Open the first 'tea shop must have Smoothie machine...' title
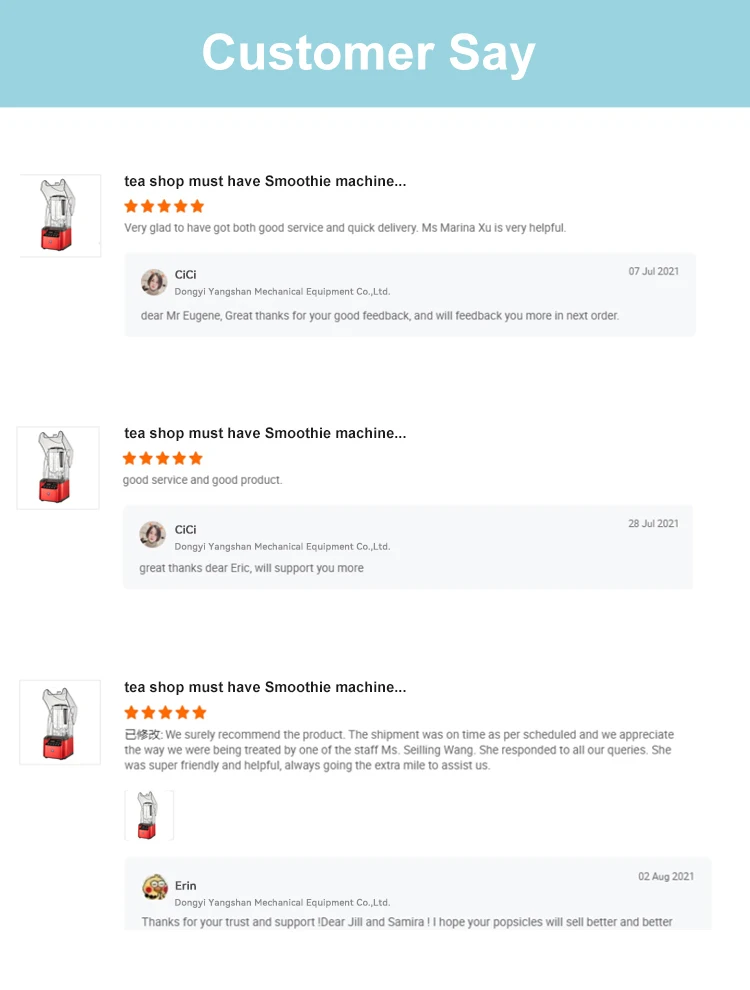 coord(265,181)
